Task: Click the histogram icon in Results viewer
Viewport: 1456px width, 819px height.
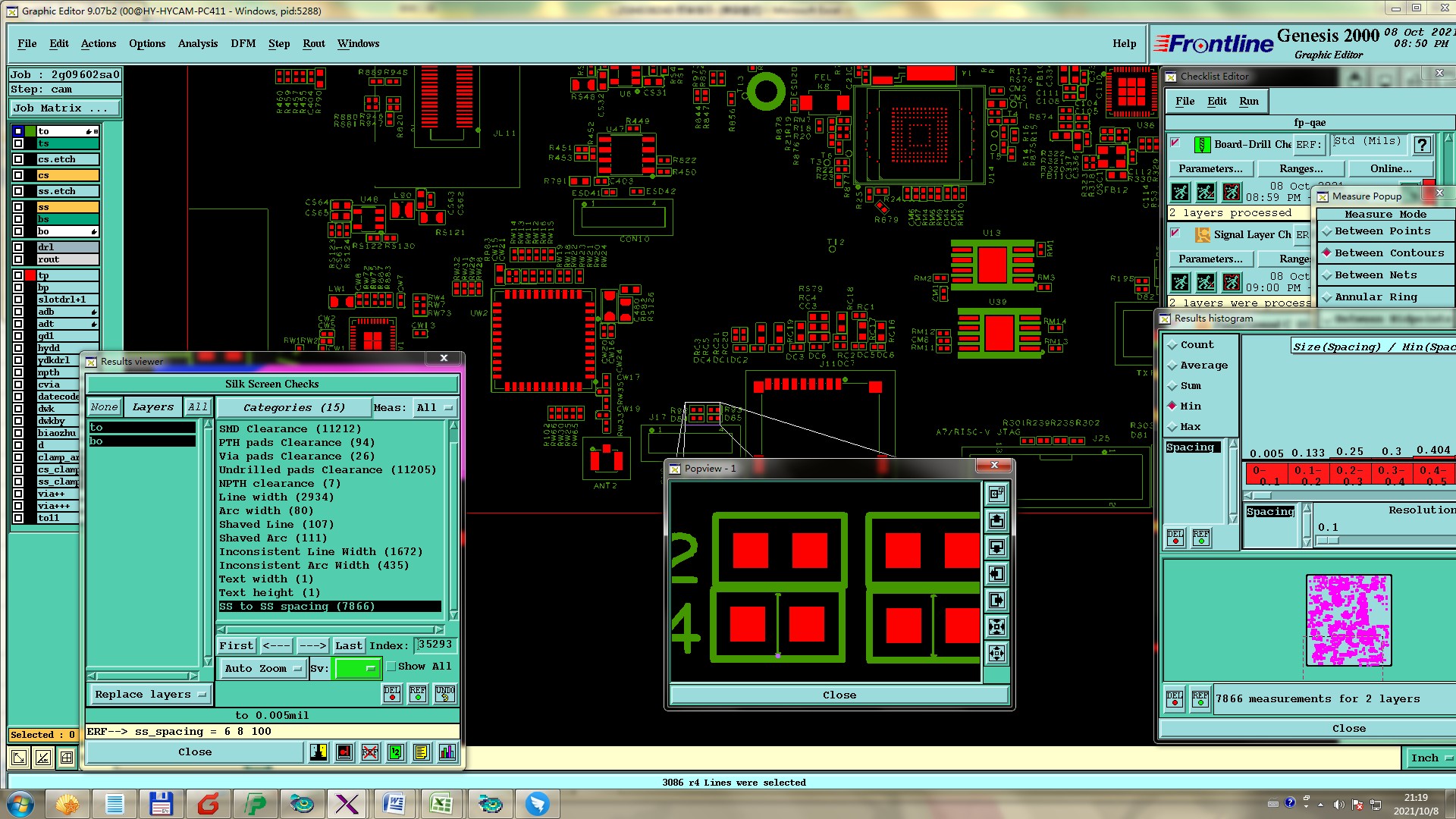Action: [447, 752]
